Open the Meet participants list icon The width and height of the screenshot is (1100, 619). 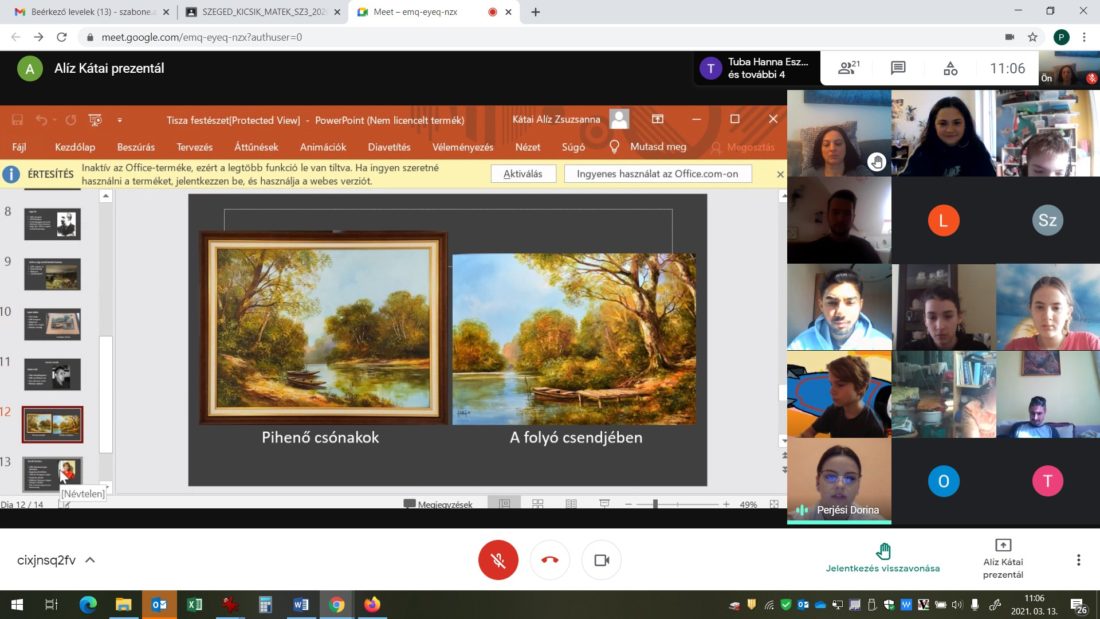pos(848,68)
